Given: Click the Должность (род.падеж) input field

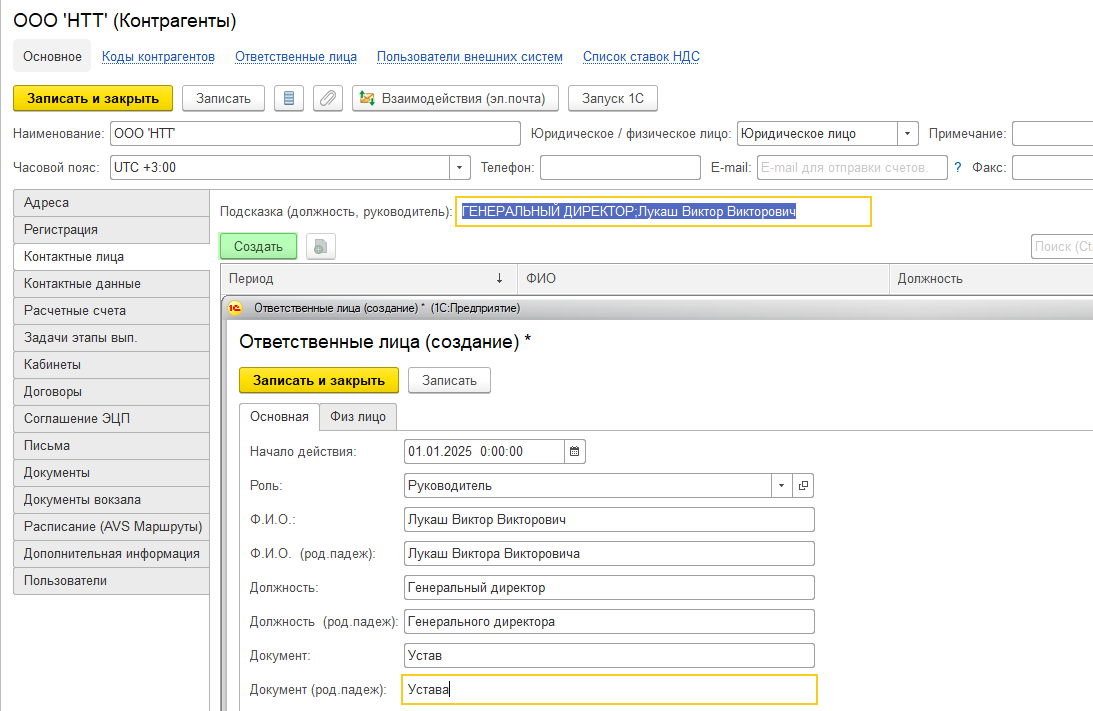Looking at the screenshot, I should 609,621.
